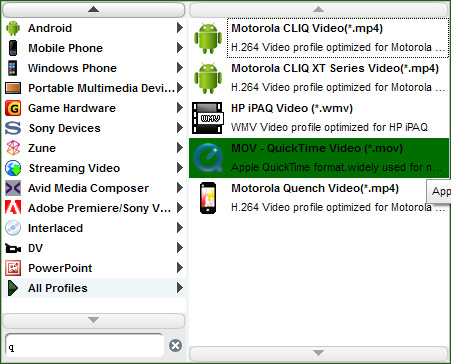Click the Adobe Premiere logo icon
The image size is (451, 364).
(13, 208)
